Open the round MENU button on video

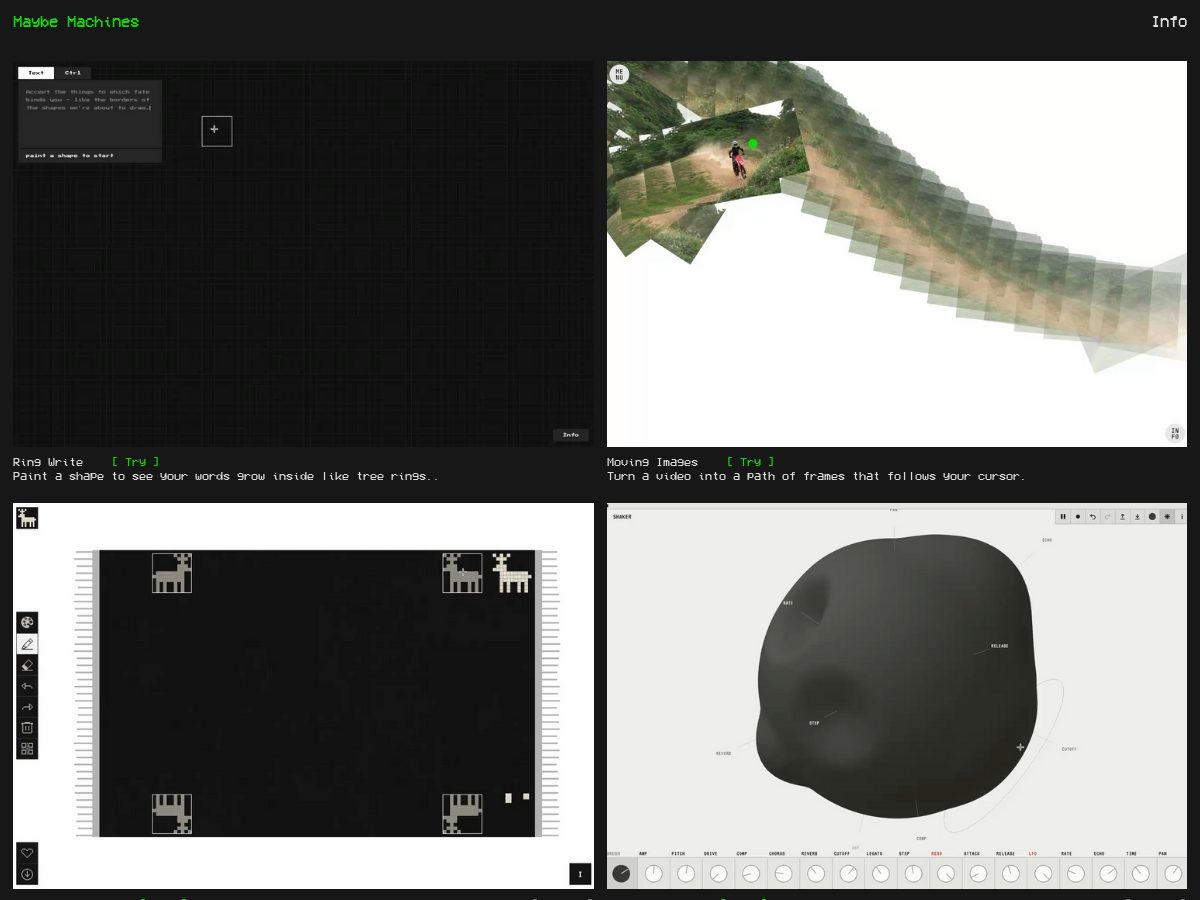[x=619, y=74]
